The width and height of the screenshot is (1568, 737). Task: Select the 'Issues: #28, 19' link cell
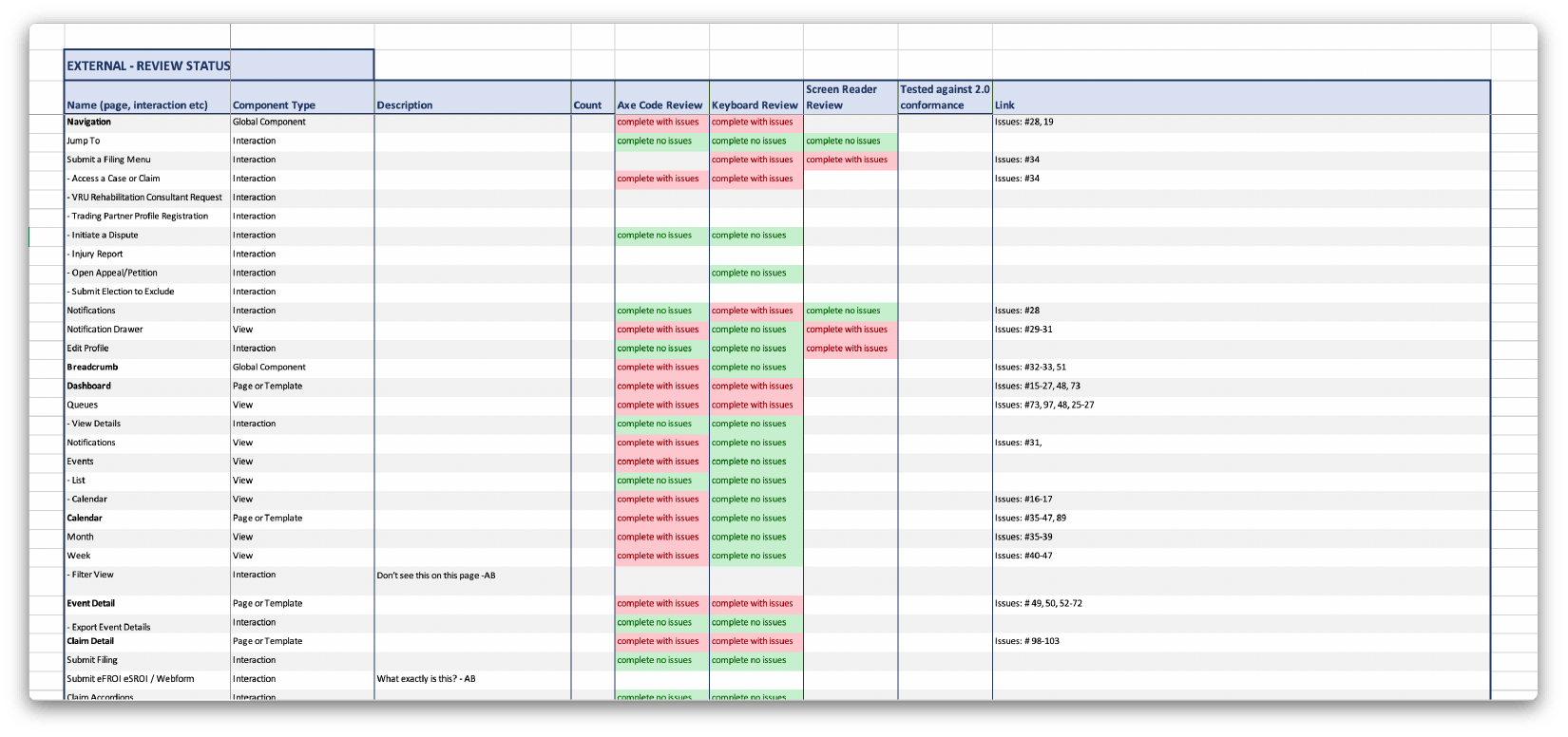pyautogui.click(x=1241, y=123)
